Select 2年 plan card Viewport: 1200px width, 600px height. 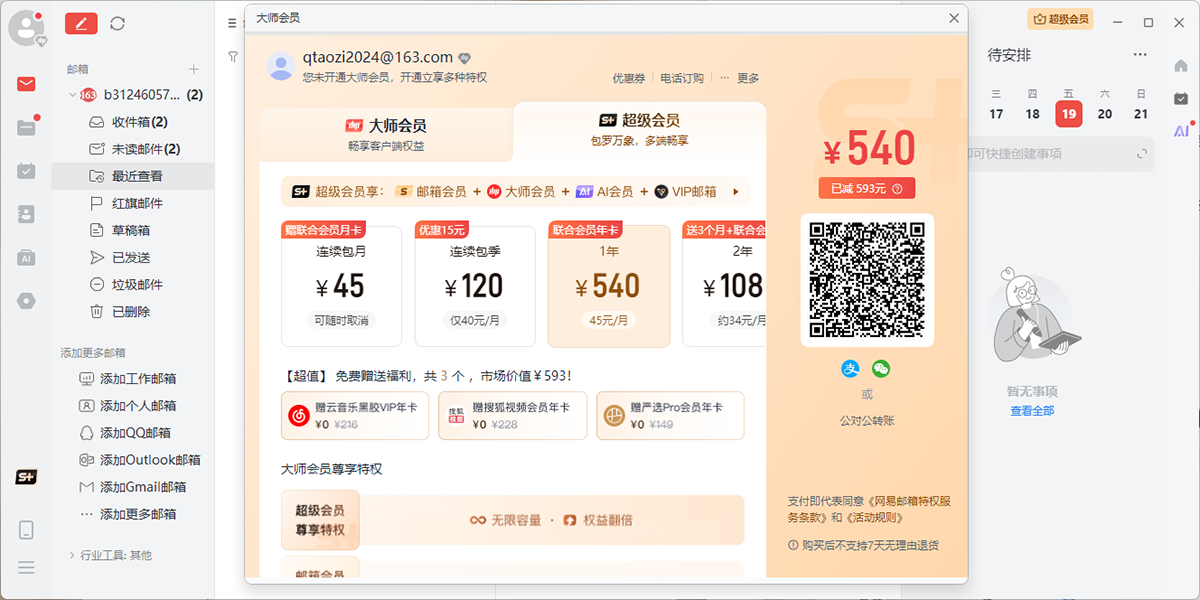tap(725, 285)
